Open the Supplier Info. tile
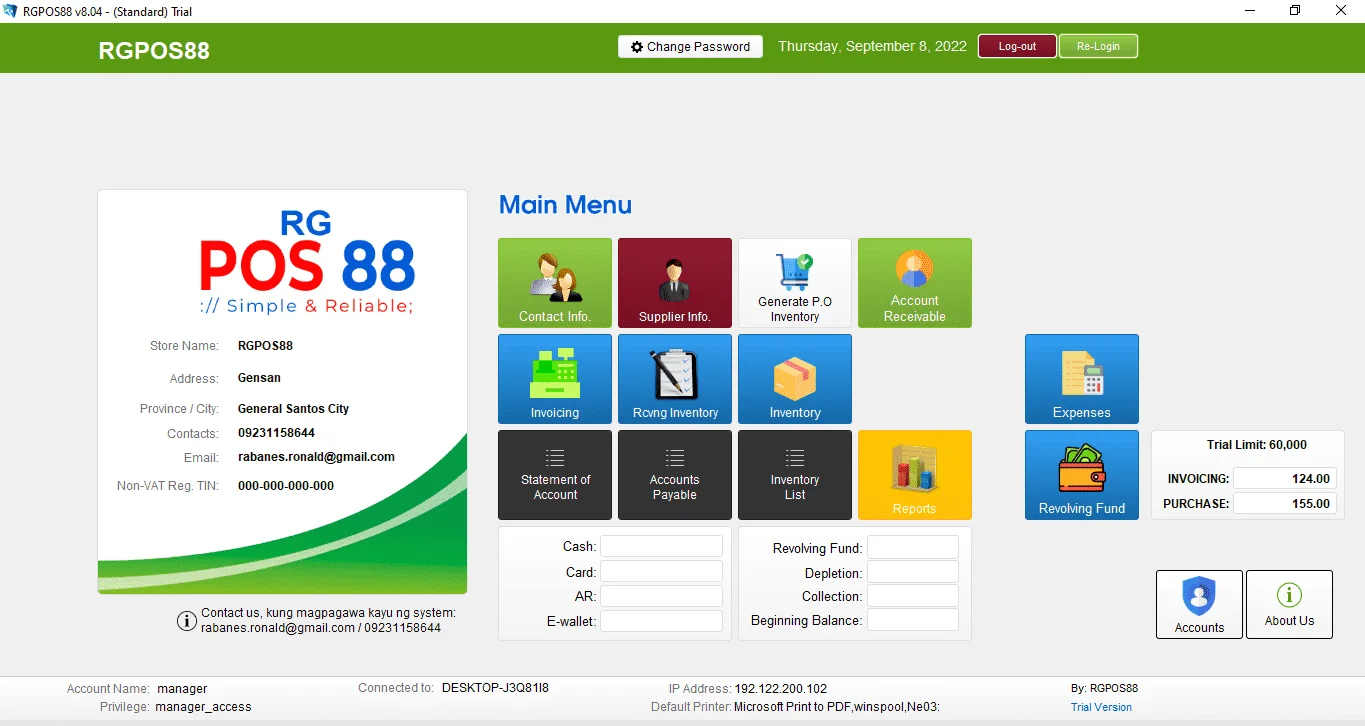The width and height of the screenshot is (1365, 726). point(675,283)
